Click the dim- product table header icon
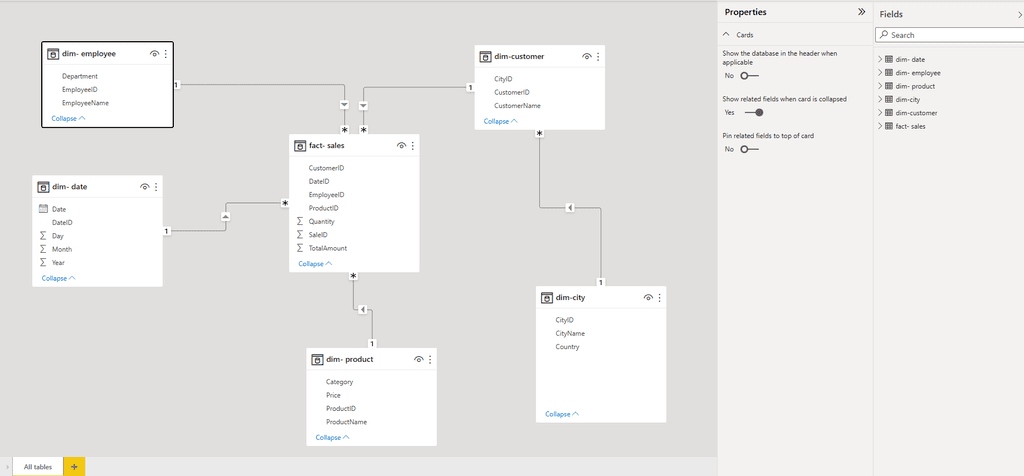Image resolution: width=1024 pixels, height=476 pixels. tap(317, 359)
